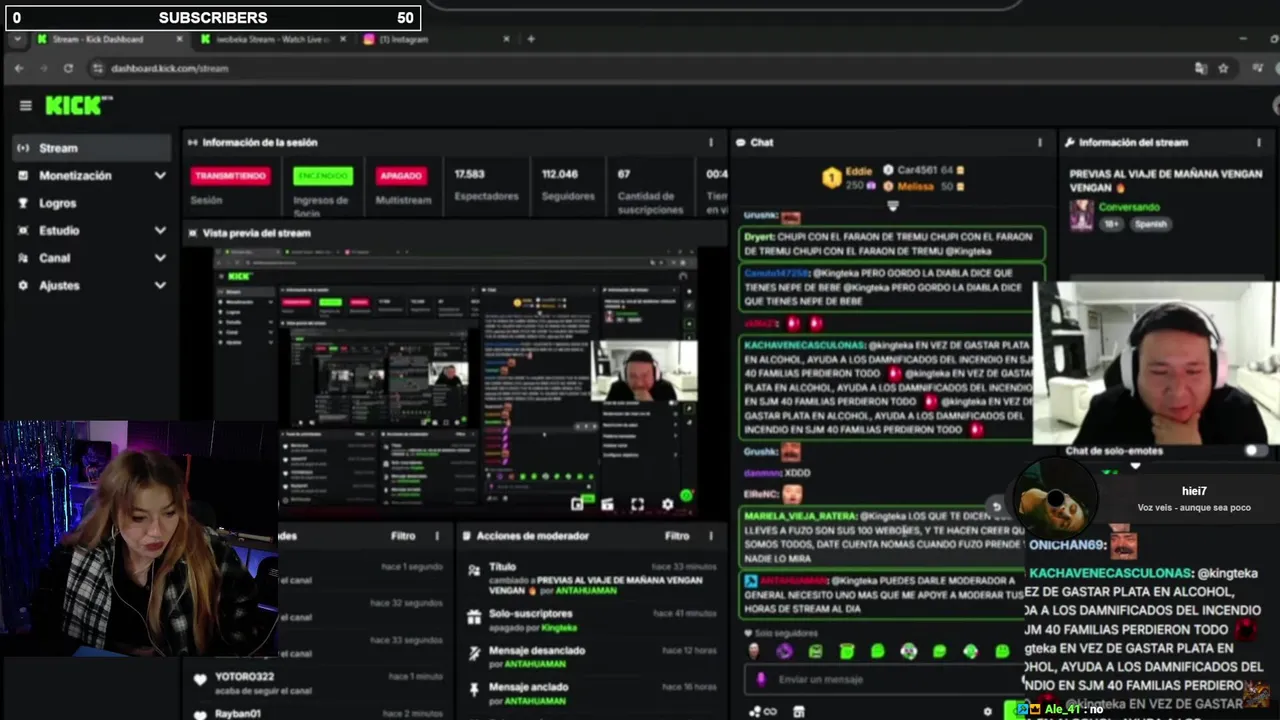The height and width of the screenshot is (720, 1280).
Task: Click the 112.046 Seguidores value
Action: coord(560,174)
